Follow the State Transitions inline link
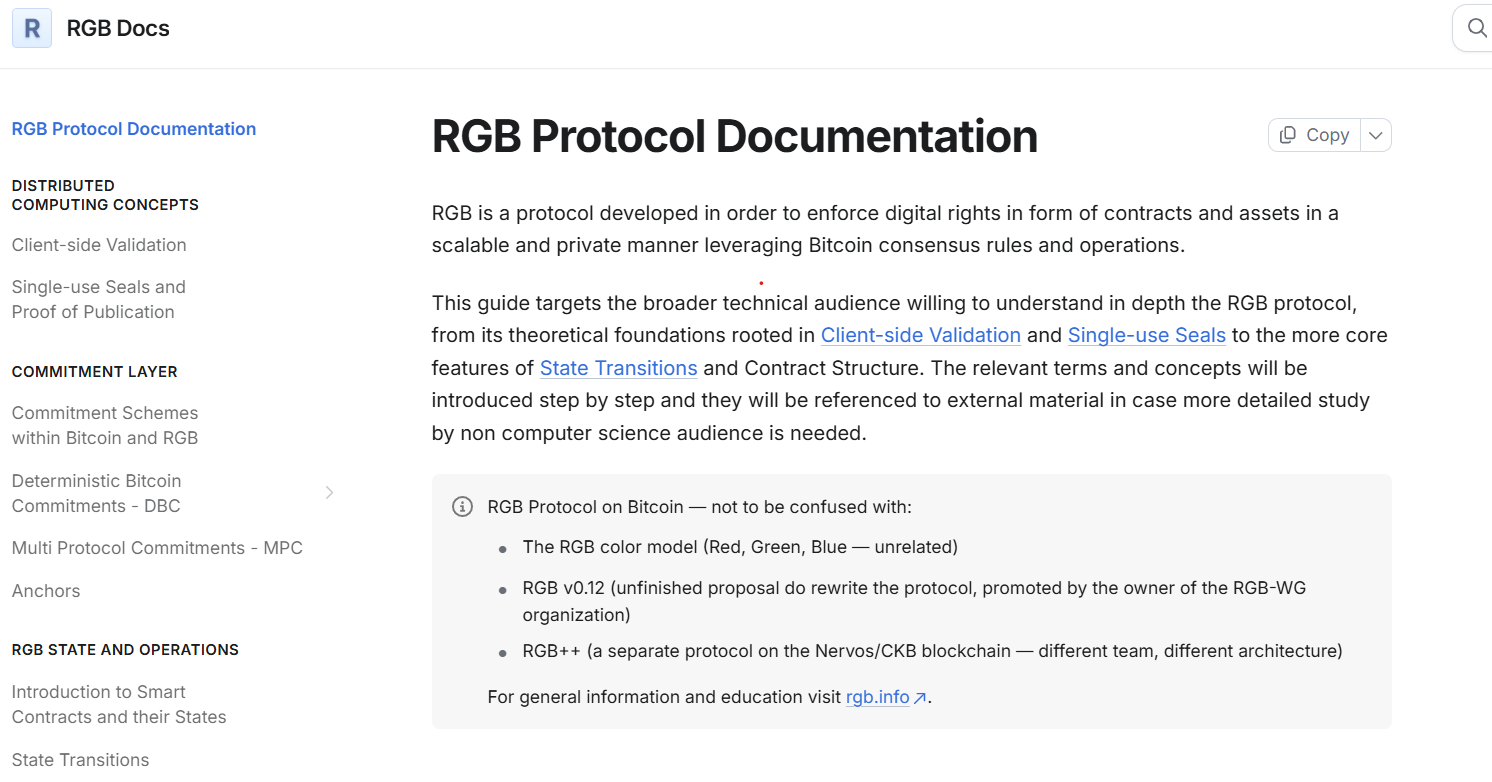 click(619, 368)
